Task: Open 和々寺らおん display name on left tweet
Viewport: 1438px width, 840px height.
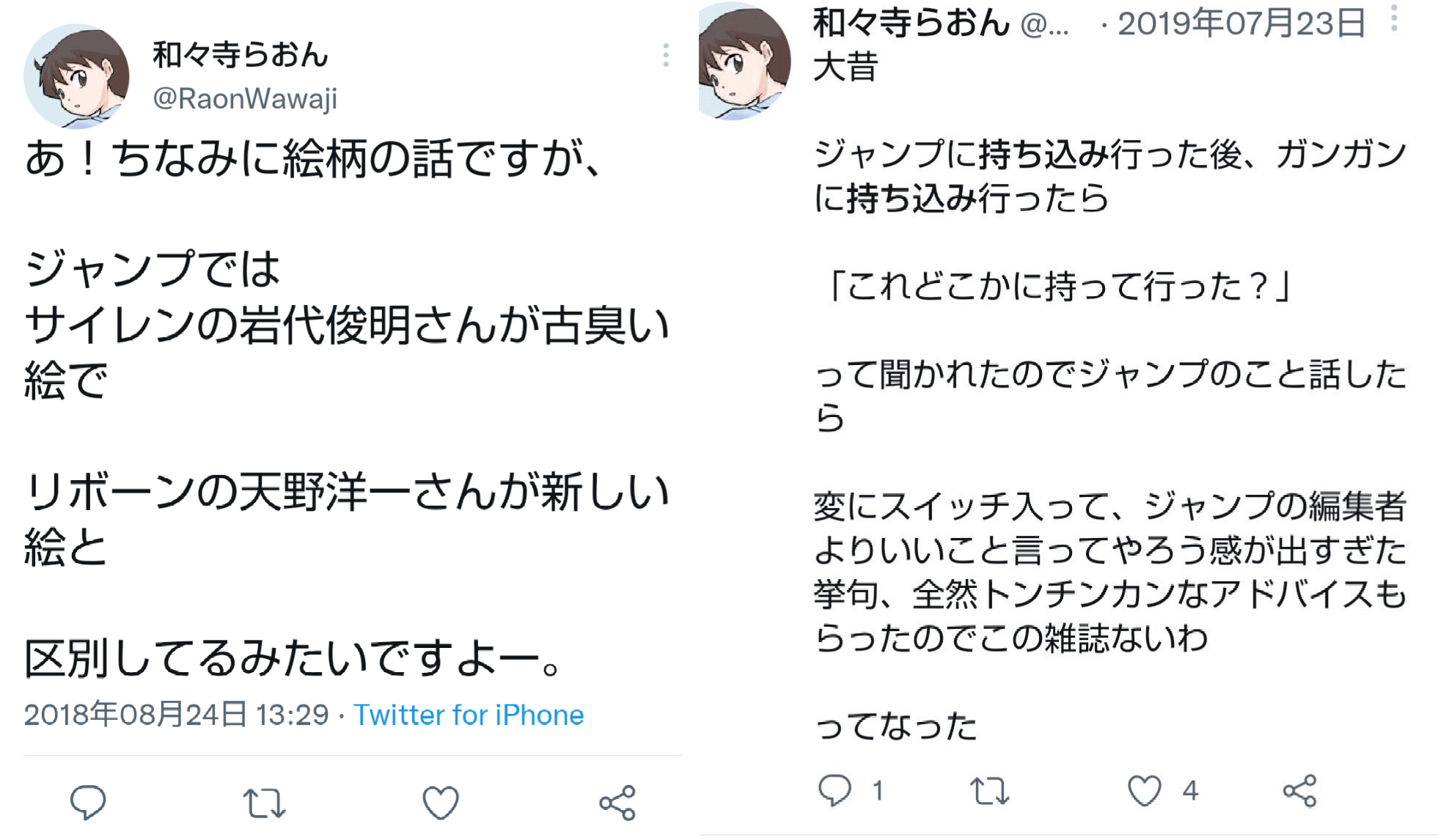Action: coord(241,55)
